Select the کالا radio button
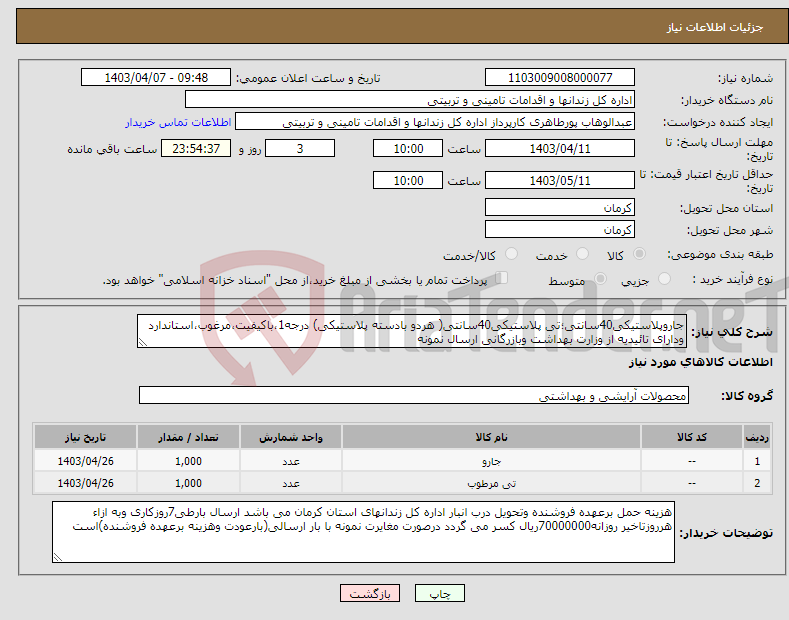The width and height of the screenshot is (789, 620). pyautogui.click(x=640, y=254)
